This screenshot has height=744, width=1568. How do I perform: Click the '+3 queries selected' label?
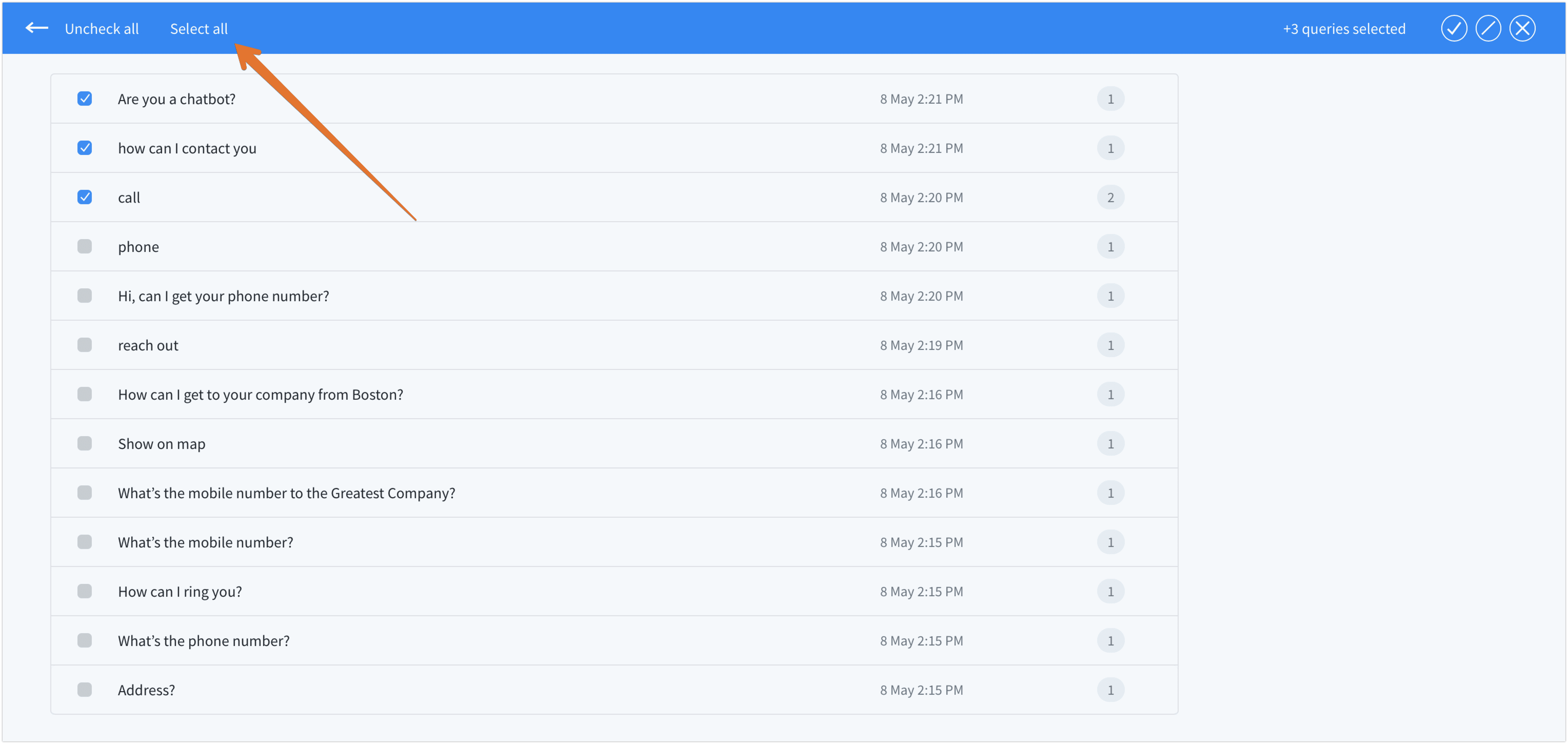[1344, 29]
